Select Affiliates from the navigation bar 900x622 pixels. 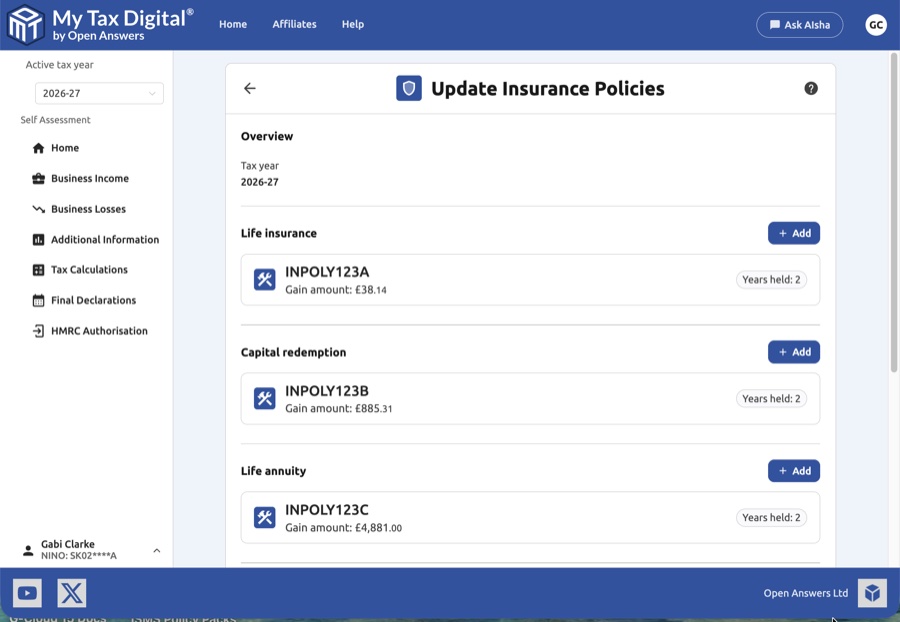tap(294, 24)
